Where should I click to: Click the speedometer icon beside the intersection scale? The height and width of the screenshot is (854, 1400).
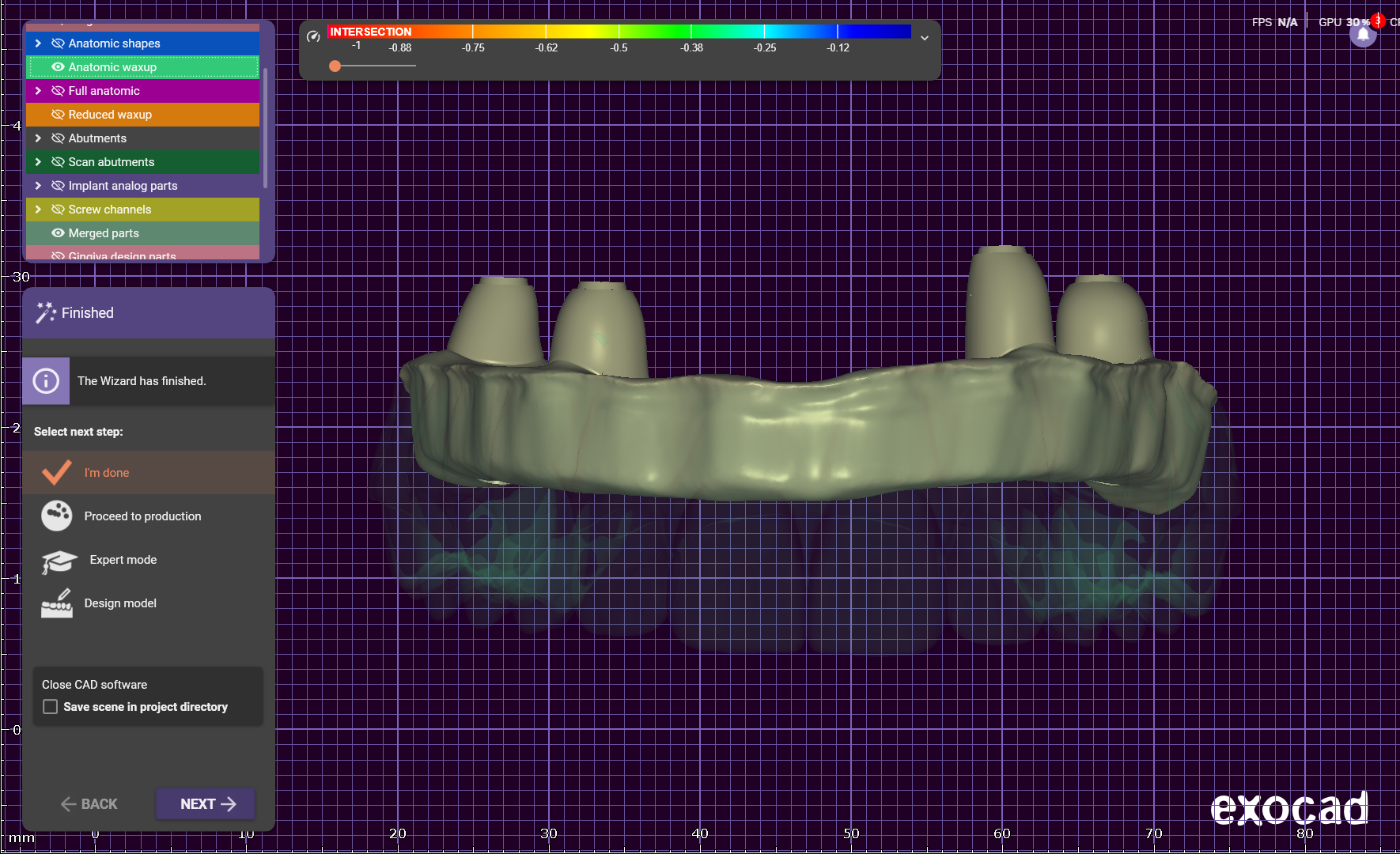[x=313, y=36]
